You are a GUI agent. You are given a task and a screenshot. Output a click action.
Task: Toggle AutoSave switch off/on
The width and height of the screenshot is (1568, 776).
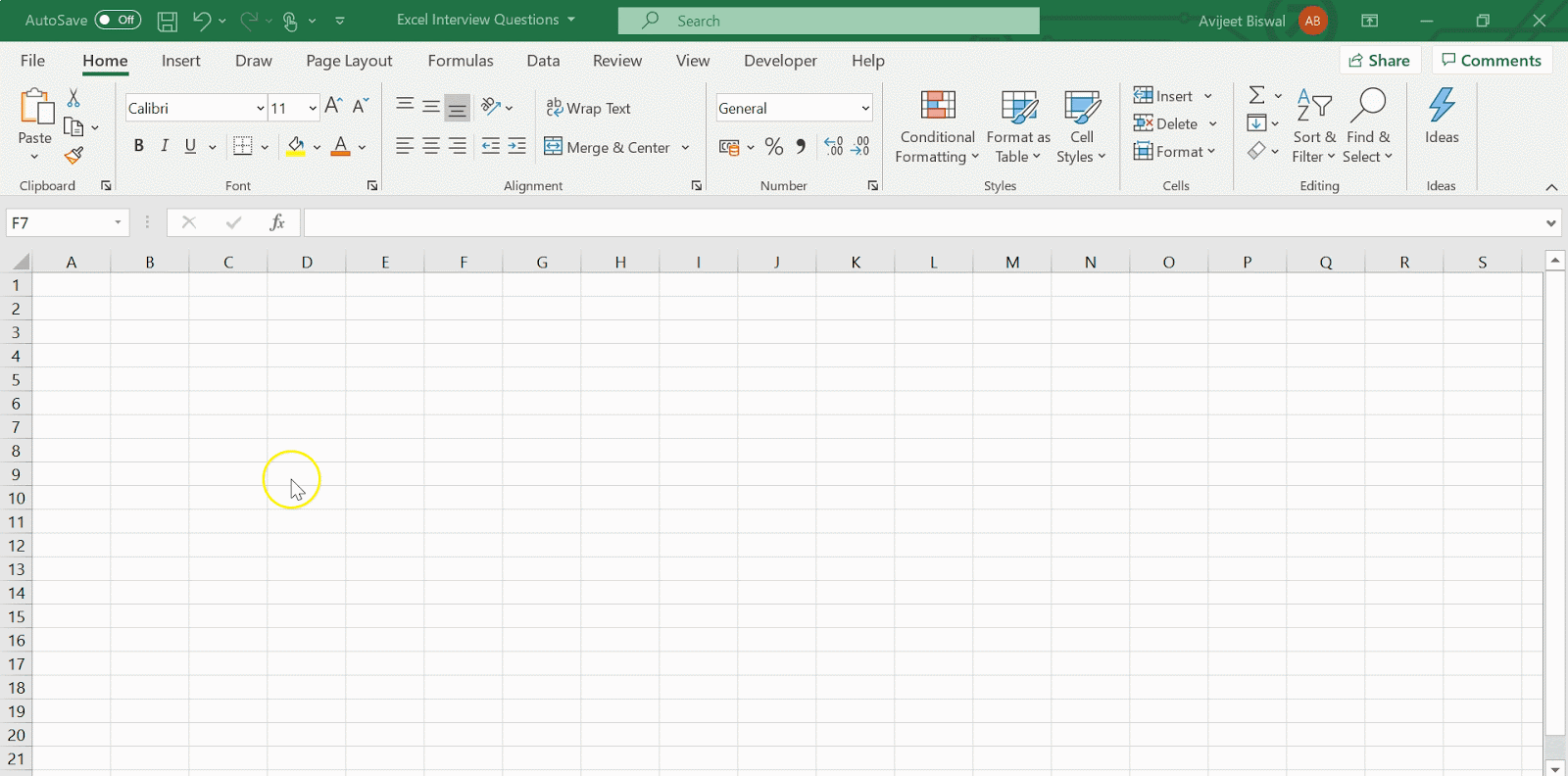pos(118,20)
